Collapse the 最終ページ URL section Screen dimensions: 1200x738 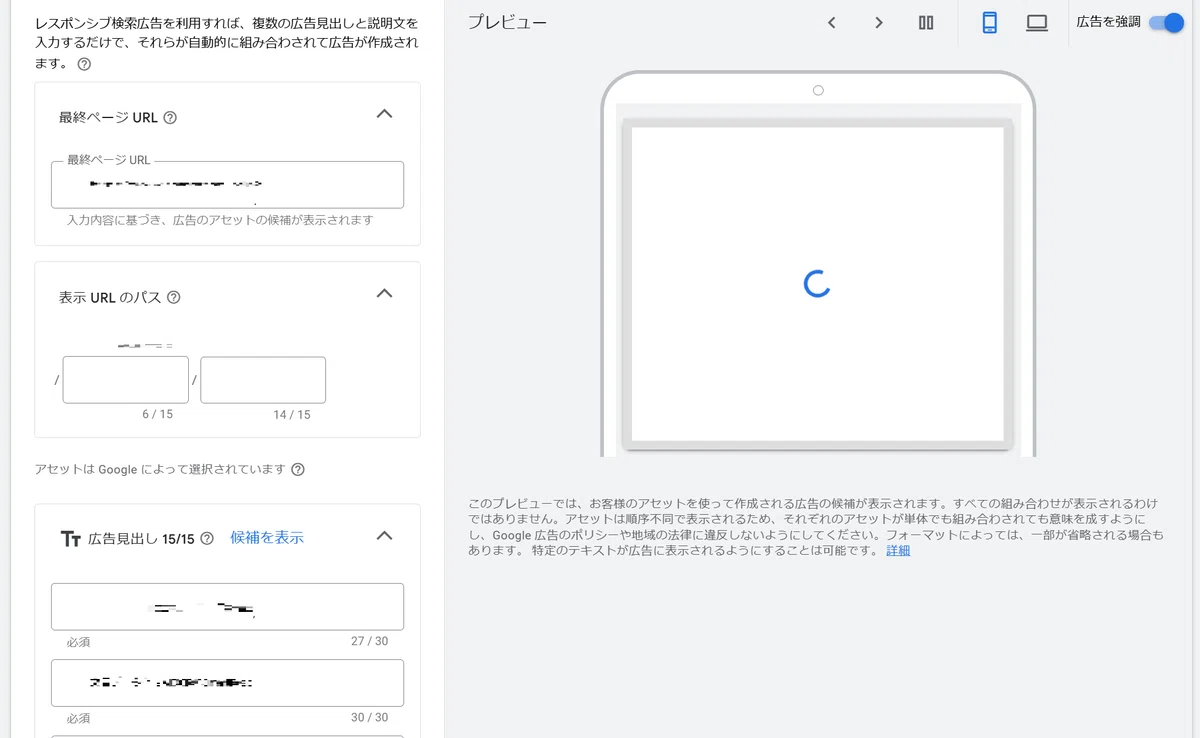click(384, 115)
